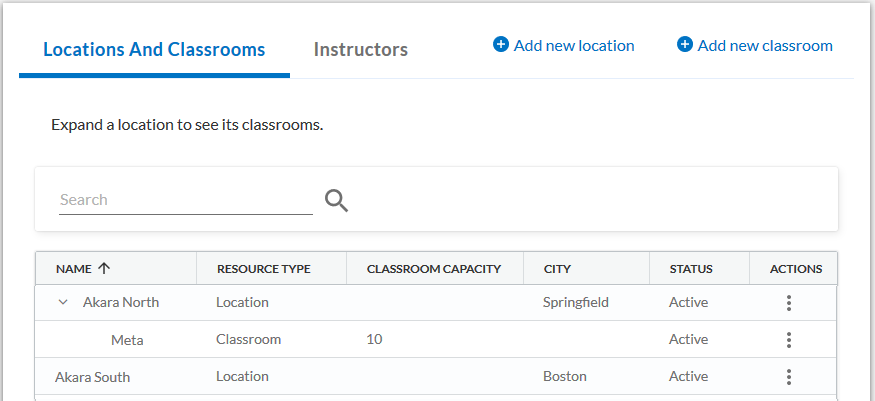Open actions menu for Akara North
875x401 pixels.
(x=789, y=302)
